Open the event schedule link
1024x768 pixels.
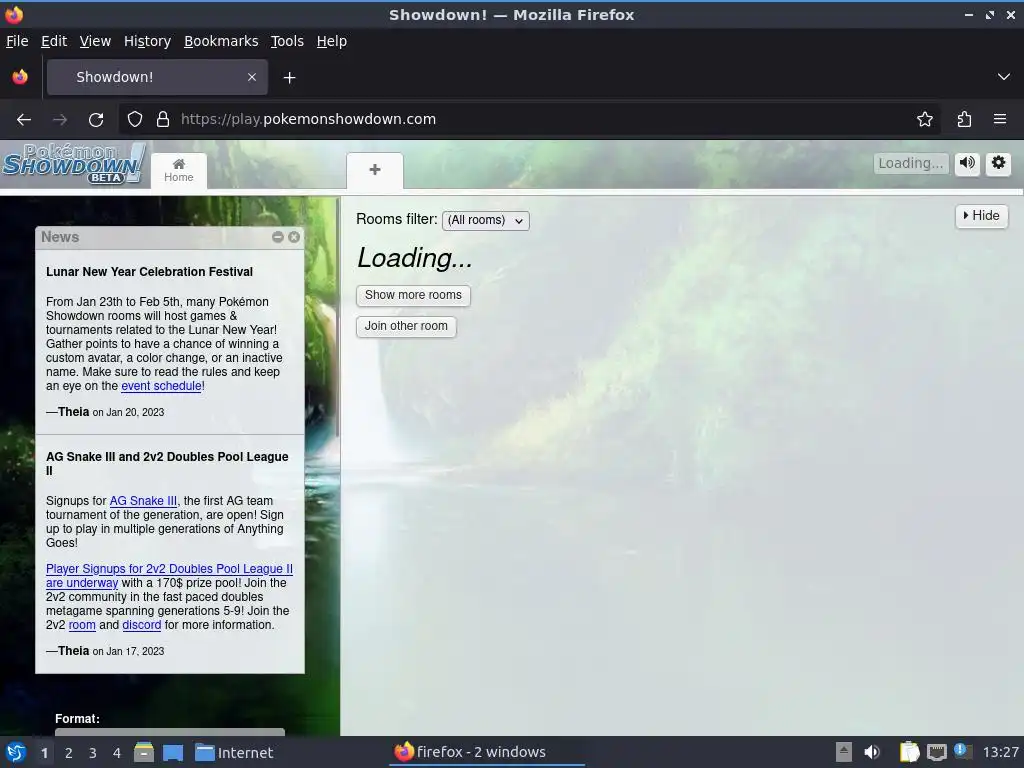(x=161, y=386)
